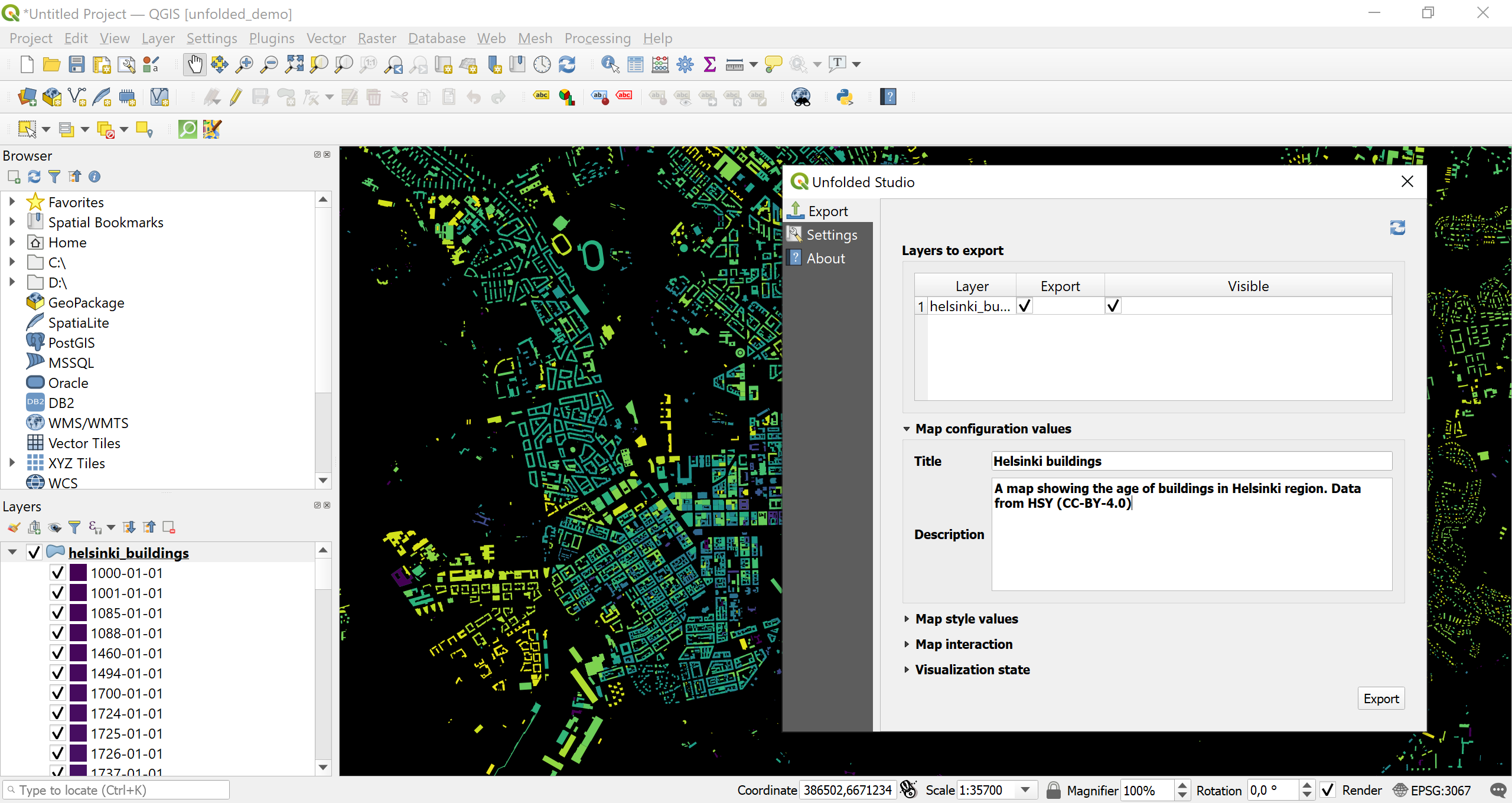Click EPSG:3067 CRS button
1512x803 pixels.
point(1433,790)
